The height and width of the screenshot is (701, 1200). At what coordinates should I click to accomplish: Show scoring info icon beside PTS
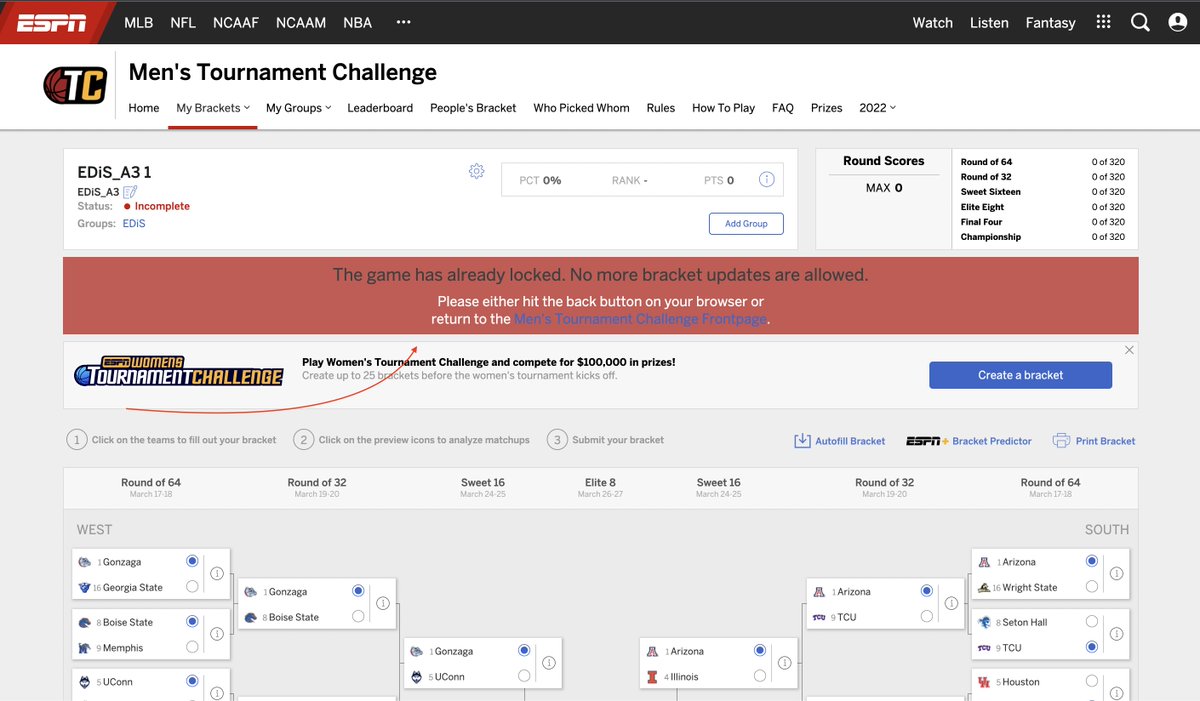coord(766,180)
